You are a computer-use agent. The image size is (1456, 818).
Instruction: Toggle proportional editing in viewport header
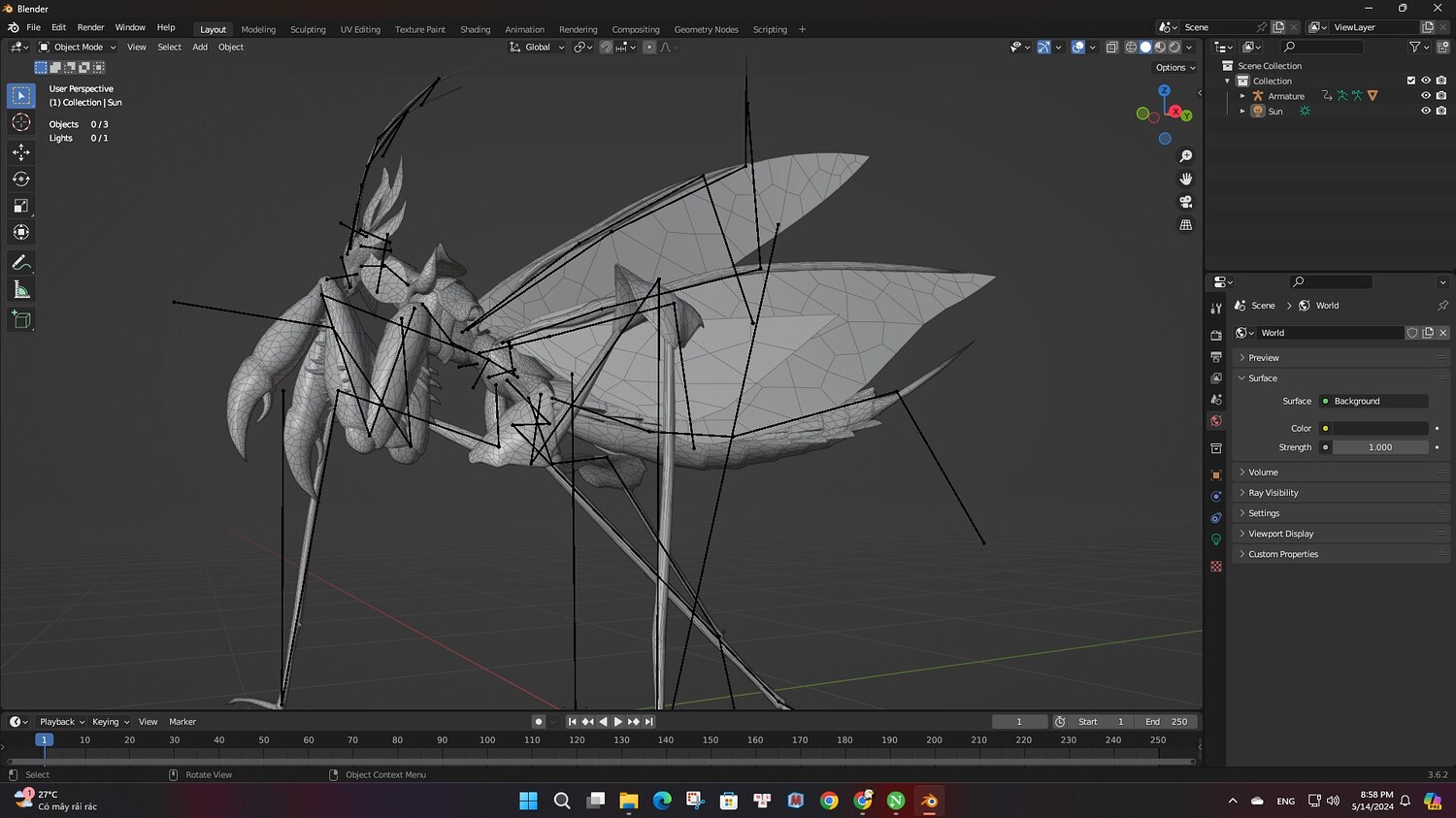click(649, 47)
